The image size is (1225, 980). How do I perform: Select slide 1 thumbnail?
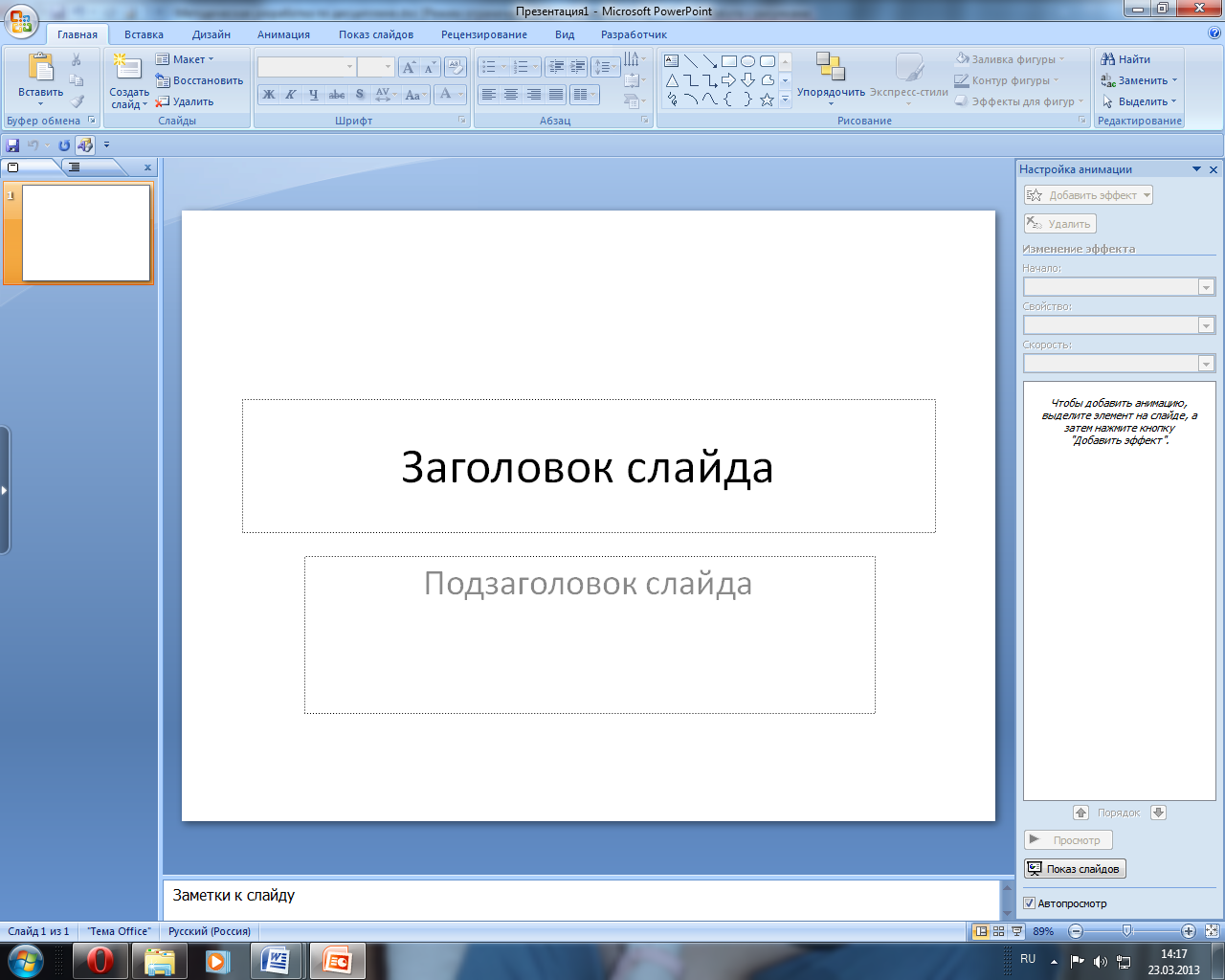tap(86, 233)
